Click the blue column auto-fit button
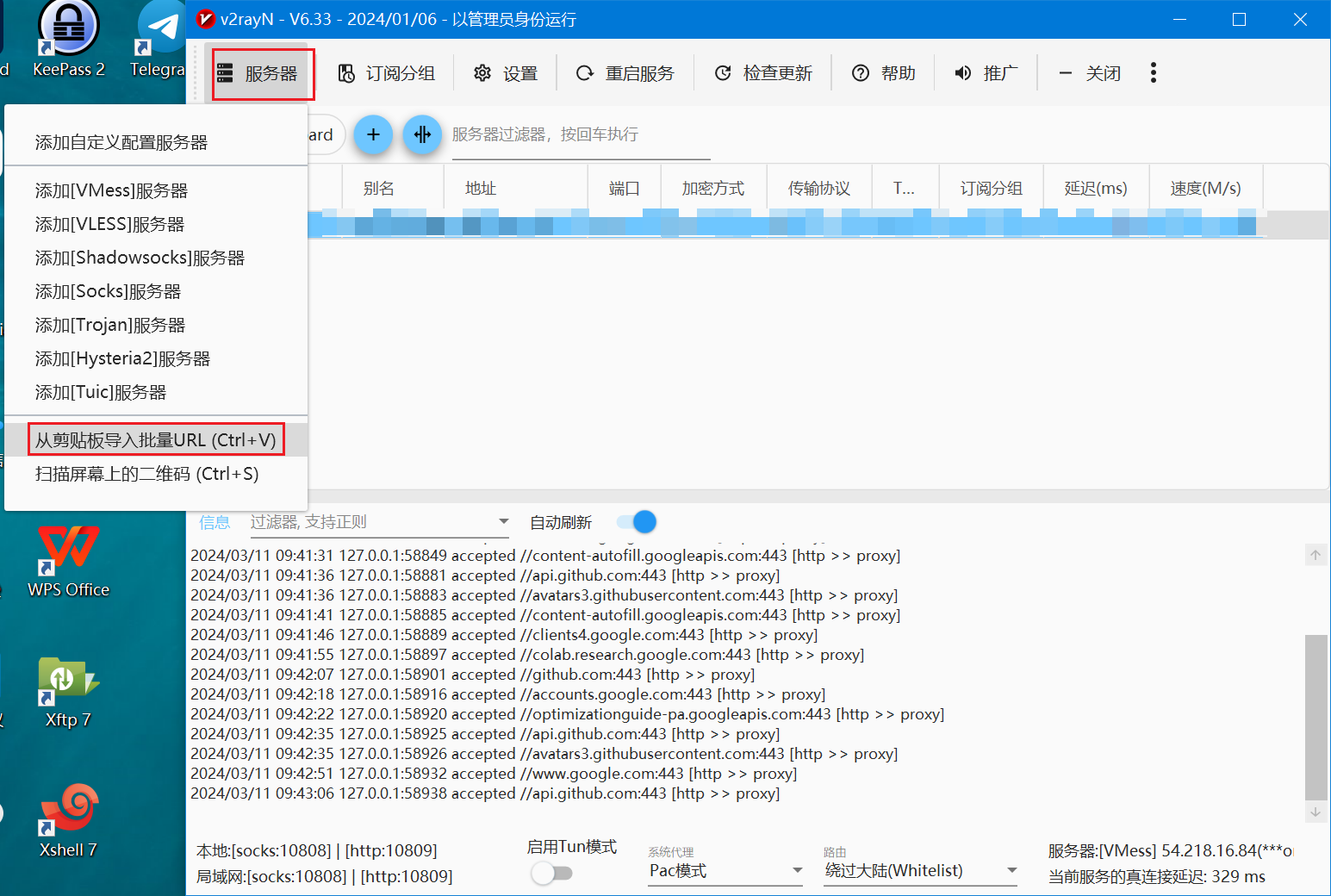Screen dimensions: 1331x896 pos(422,134)
